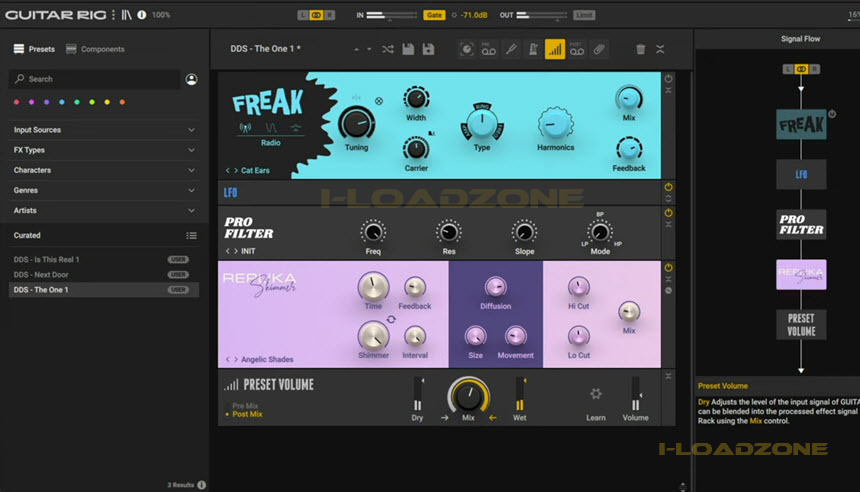Toggle the Preset Volume bars icon
This screenshot has width=860, height=492.
coord(555,49)
